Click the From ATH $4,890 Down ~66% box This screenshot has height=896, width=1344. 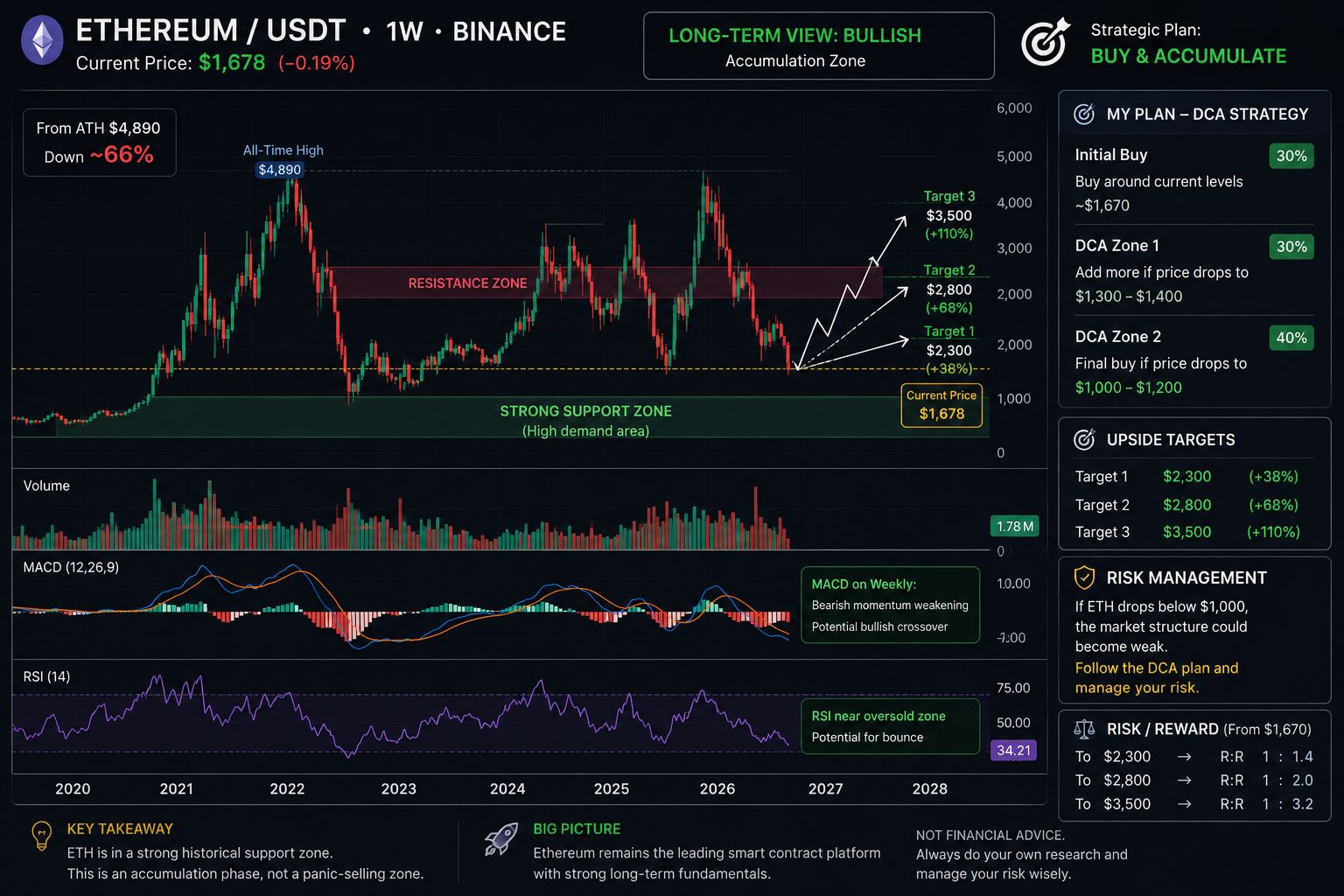[x=99, y=143]
